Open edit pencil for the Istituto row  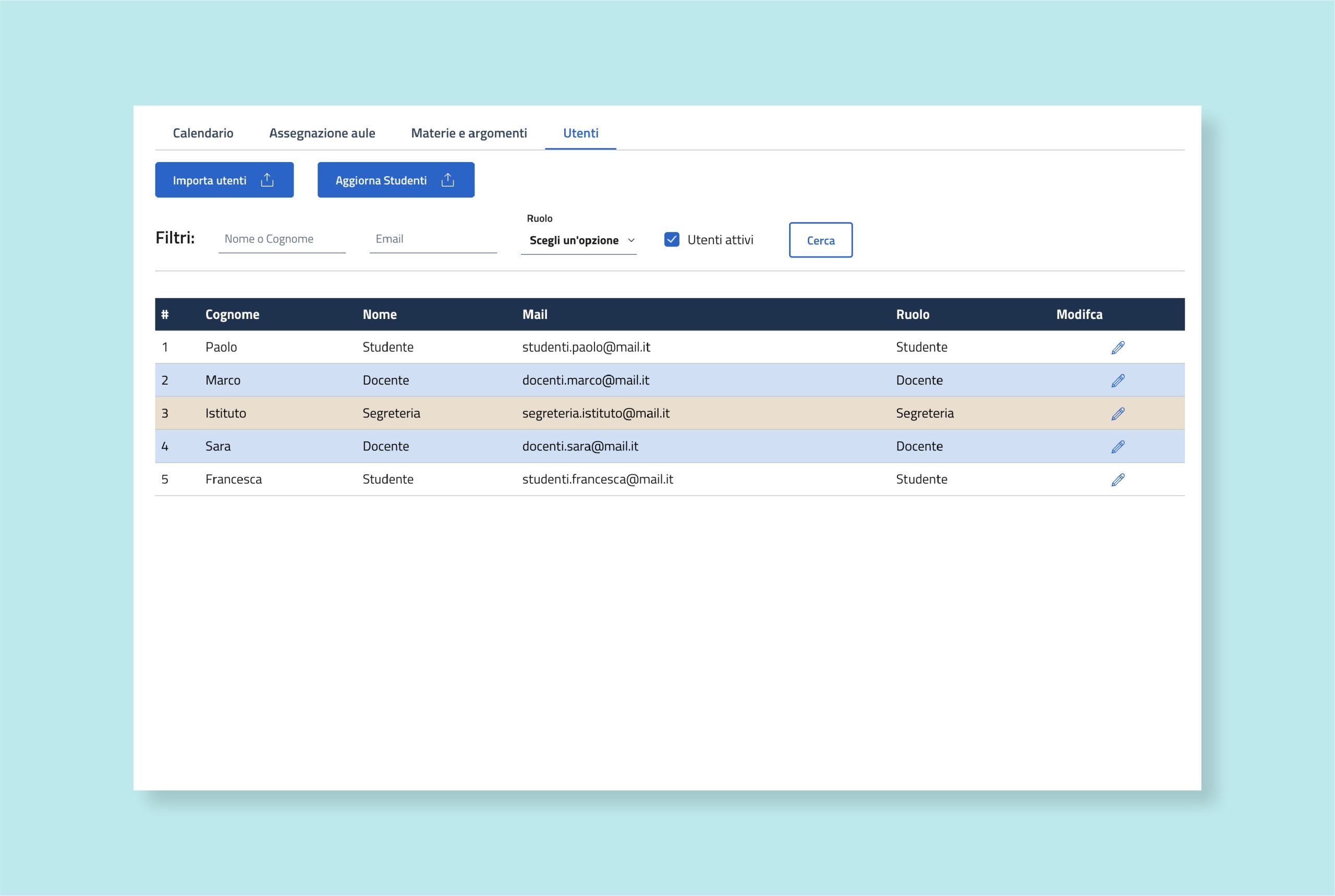click(x=1118, y=414)
